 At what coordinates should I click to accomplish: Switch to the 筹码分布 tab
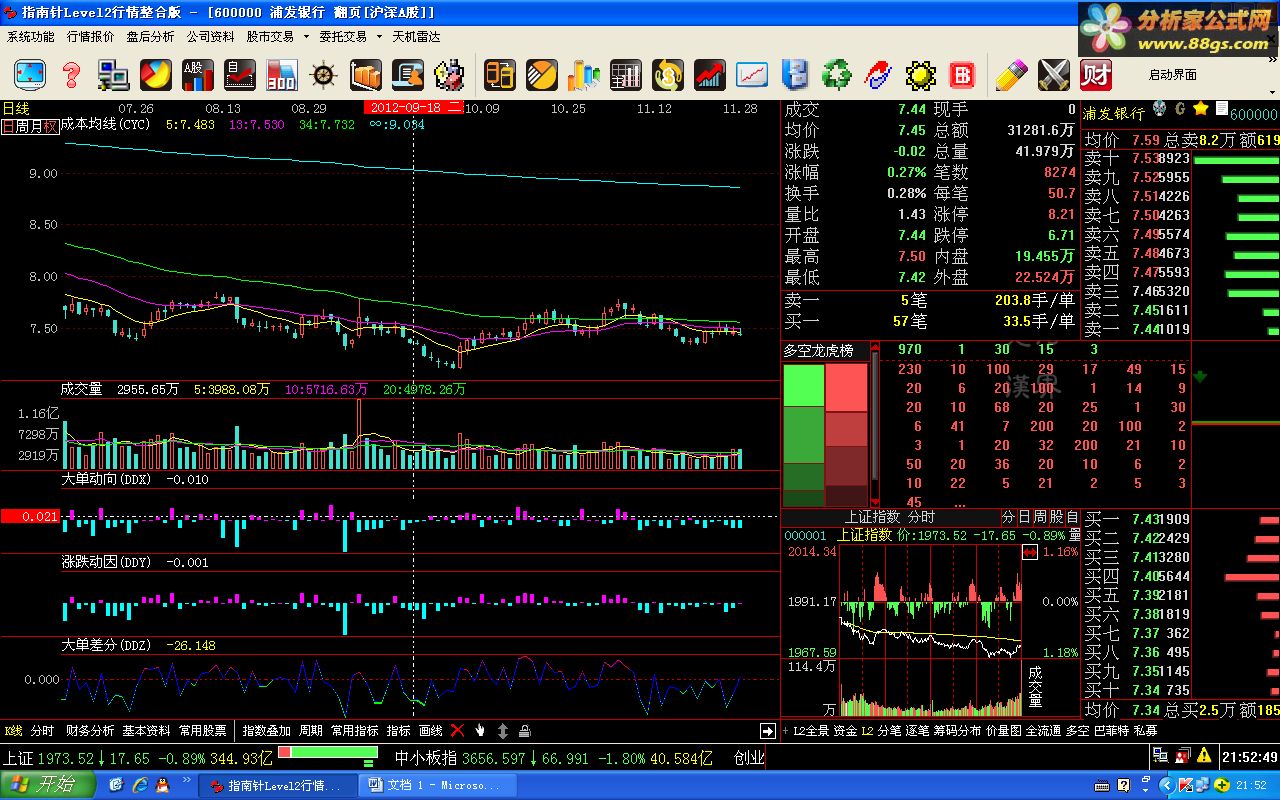tap(958, 731)
